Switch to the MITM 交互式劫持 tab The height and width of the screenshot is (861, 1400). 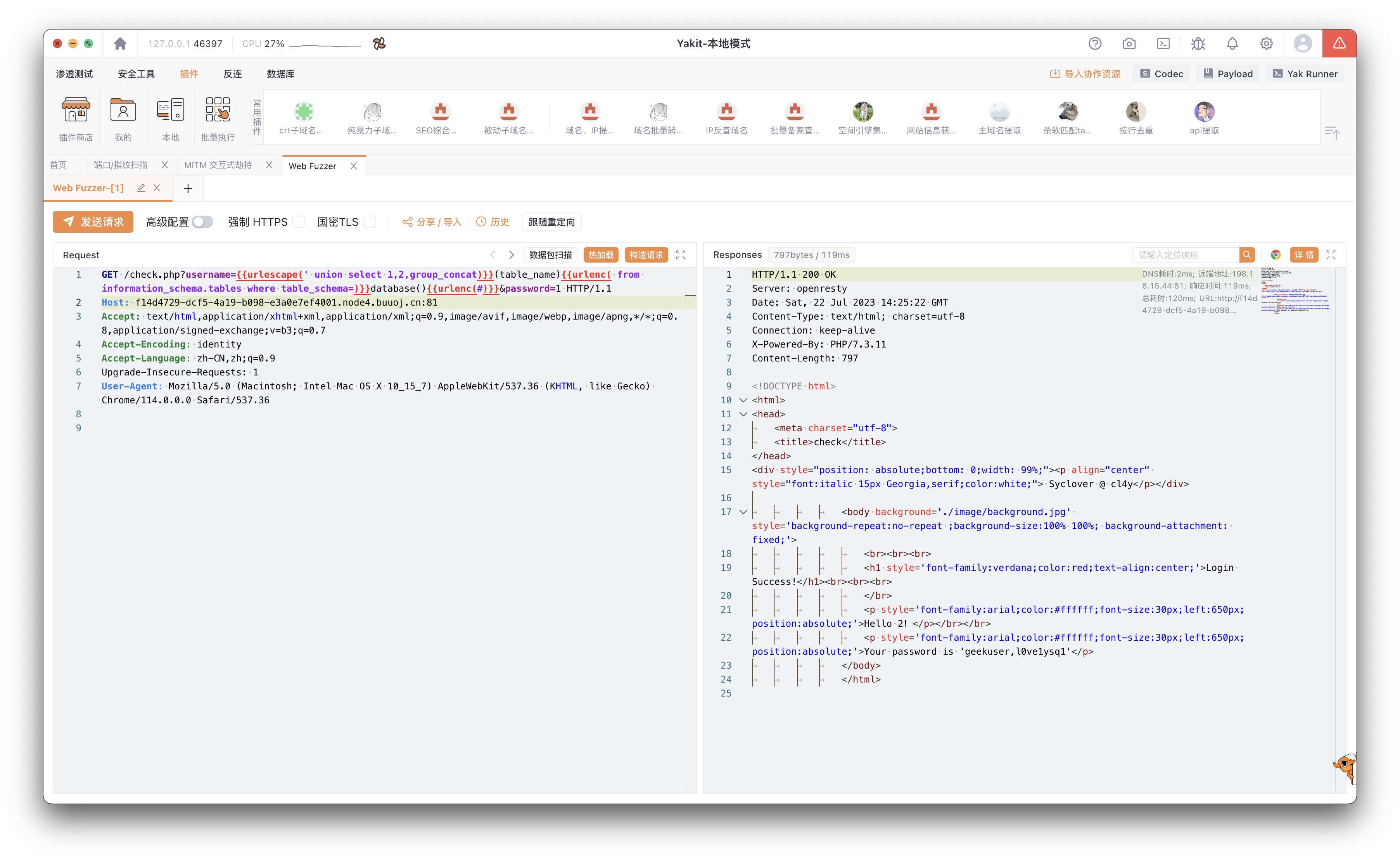(x=218, y=165)
